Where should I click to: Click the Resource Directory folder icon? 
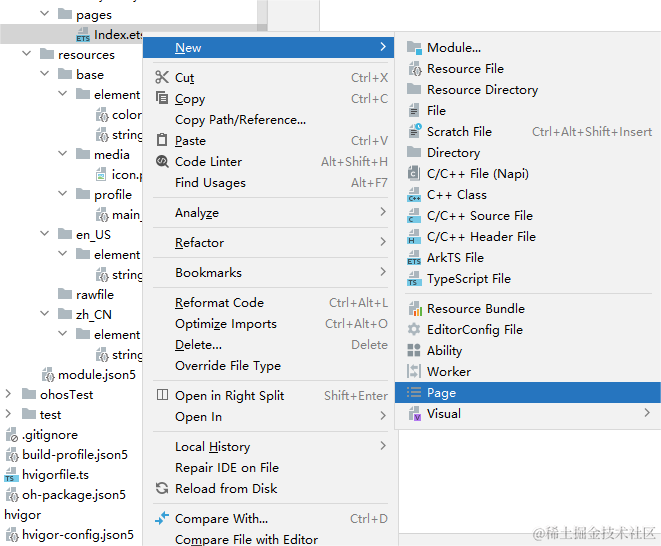[414, 89]
